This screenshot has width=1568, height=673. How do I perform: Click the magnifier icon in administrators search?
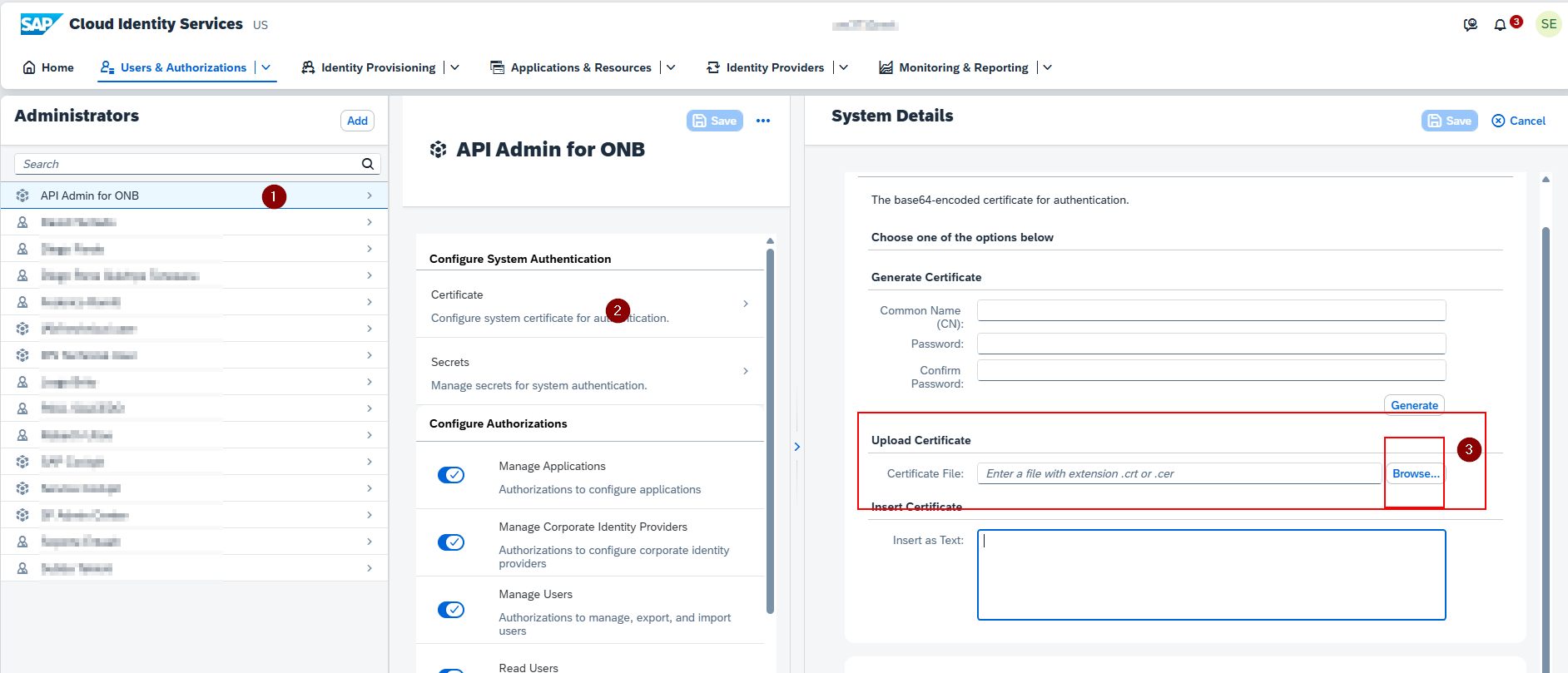coord(368,164)
